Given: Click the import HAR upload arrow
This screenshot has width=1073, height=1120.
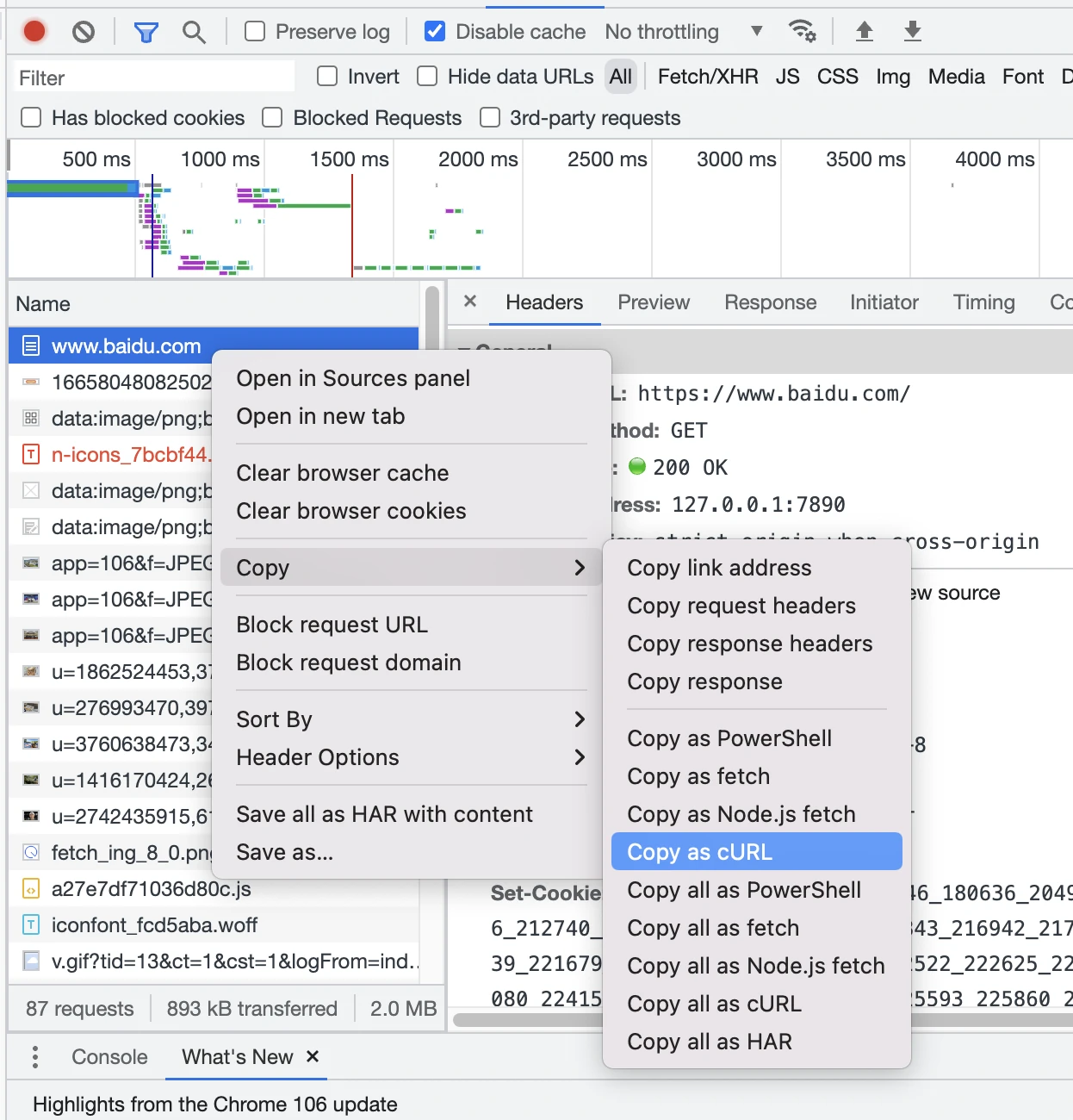Looking at the screenshot, I should (864, 32).
